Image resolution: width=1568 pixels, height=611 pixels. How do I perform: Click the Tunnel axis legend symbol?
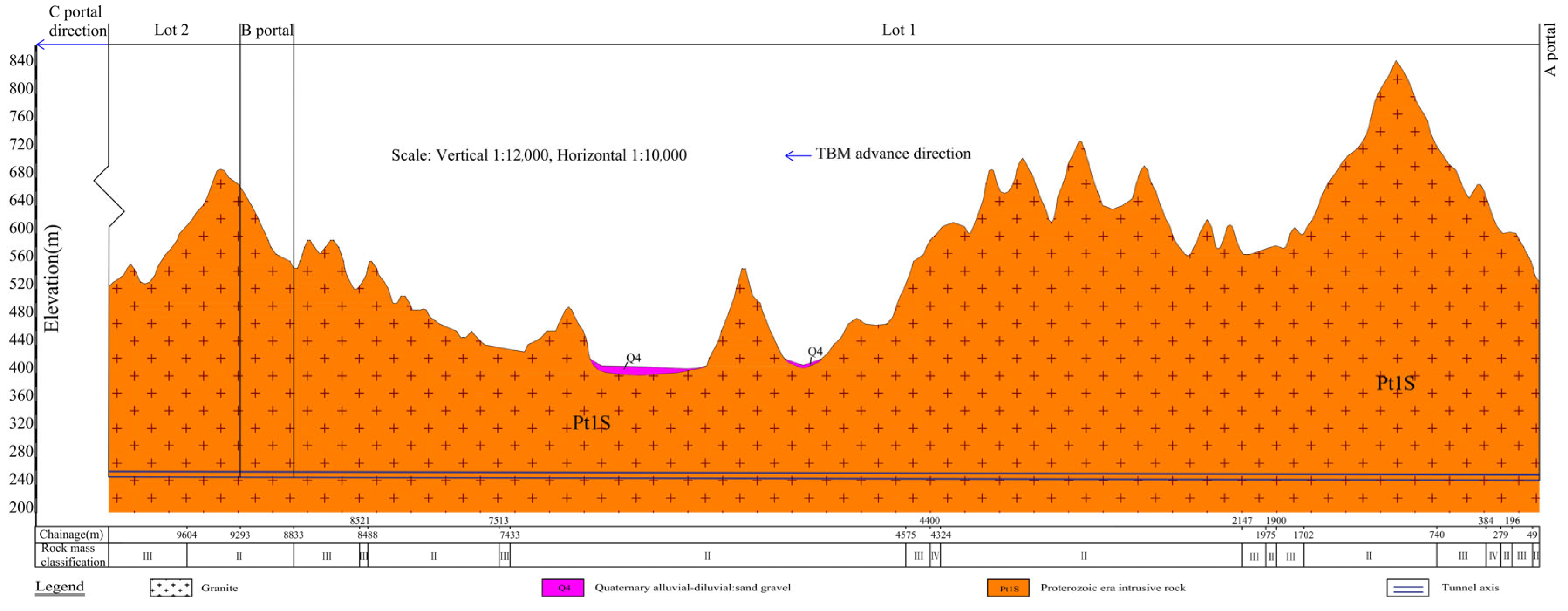pyautogui.click(x=1407, y=588)
